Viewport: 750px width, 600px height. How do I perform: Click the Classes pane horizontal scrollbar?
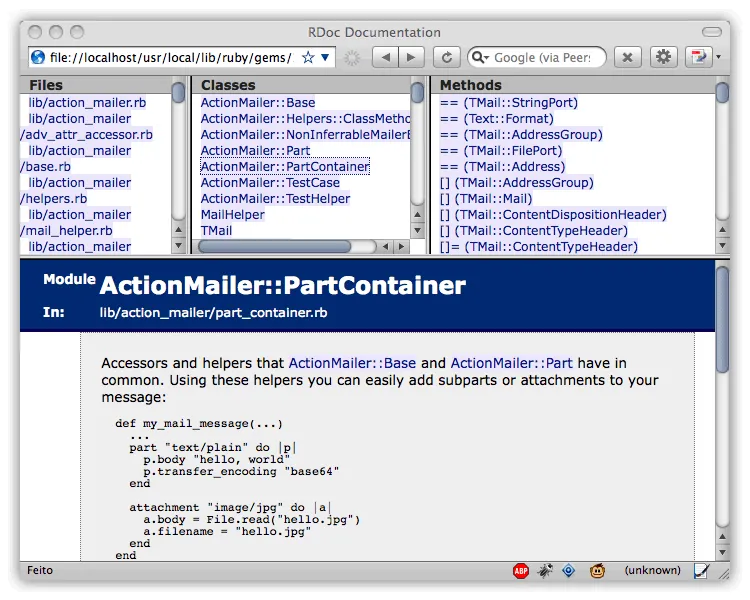[300, 246]
